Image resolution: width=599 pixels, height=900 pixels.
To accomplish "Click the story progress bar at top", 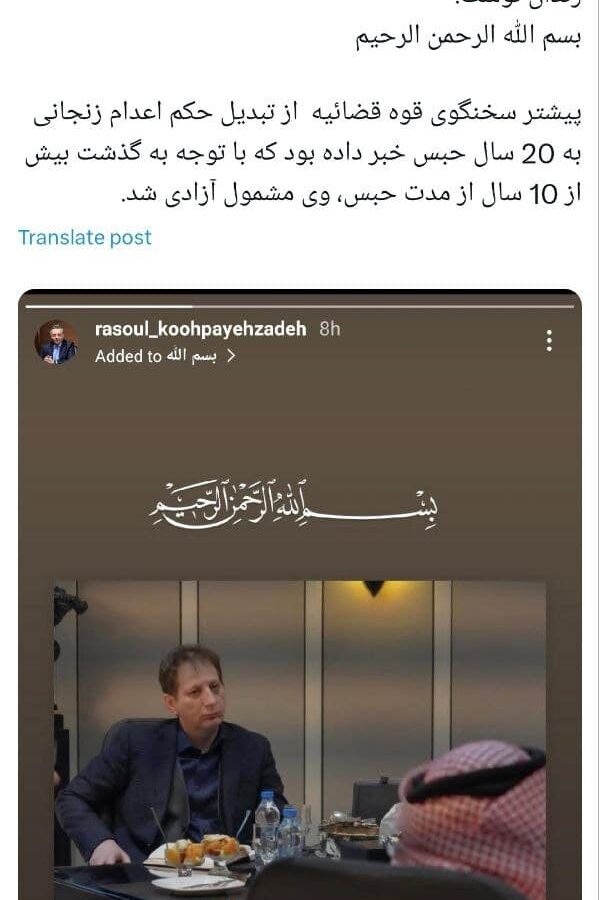I will tap(300, 307).
